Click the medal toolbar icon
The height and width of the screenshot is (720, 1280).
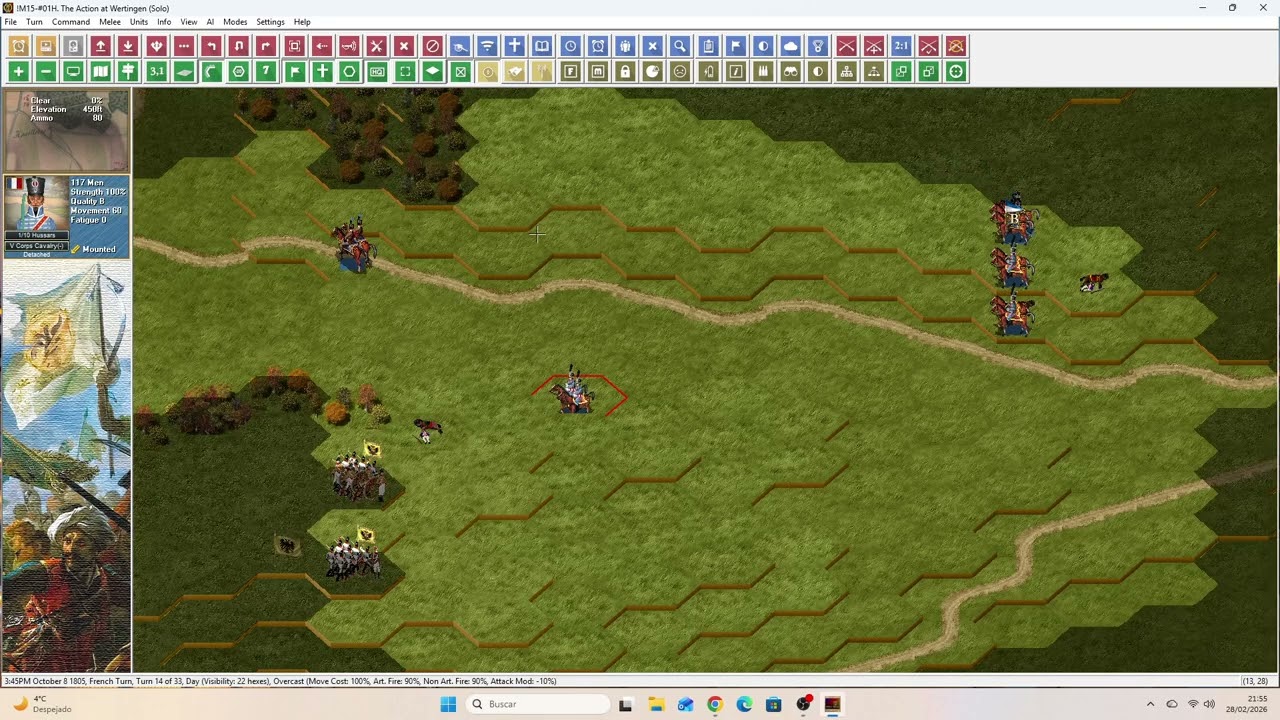[818, 46]
